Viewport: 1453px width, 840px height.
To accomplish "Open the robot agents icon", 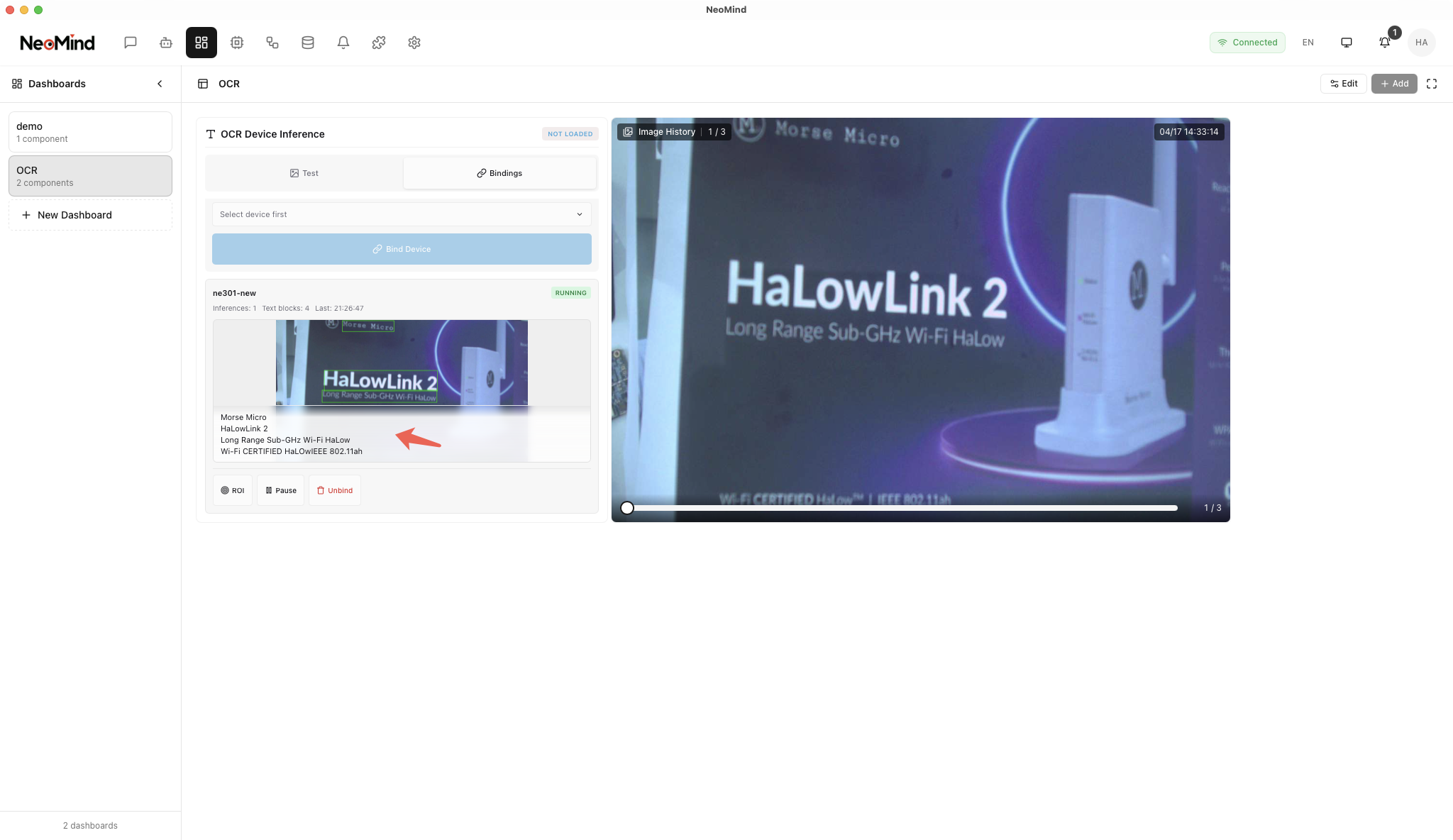I will [166, 43].
